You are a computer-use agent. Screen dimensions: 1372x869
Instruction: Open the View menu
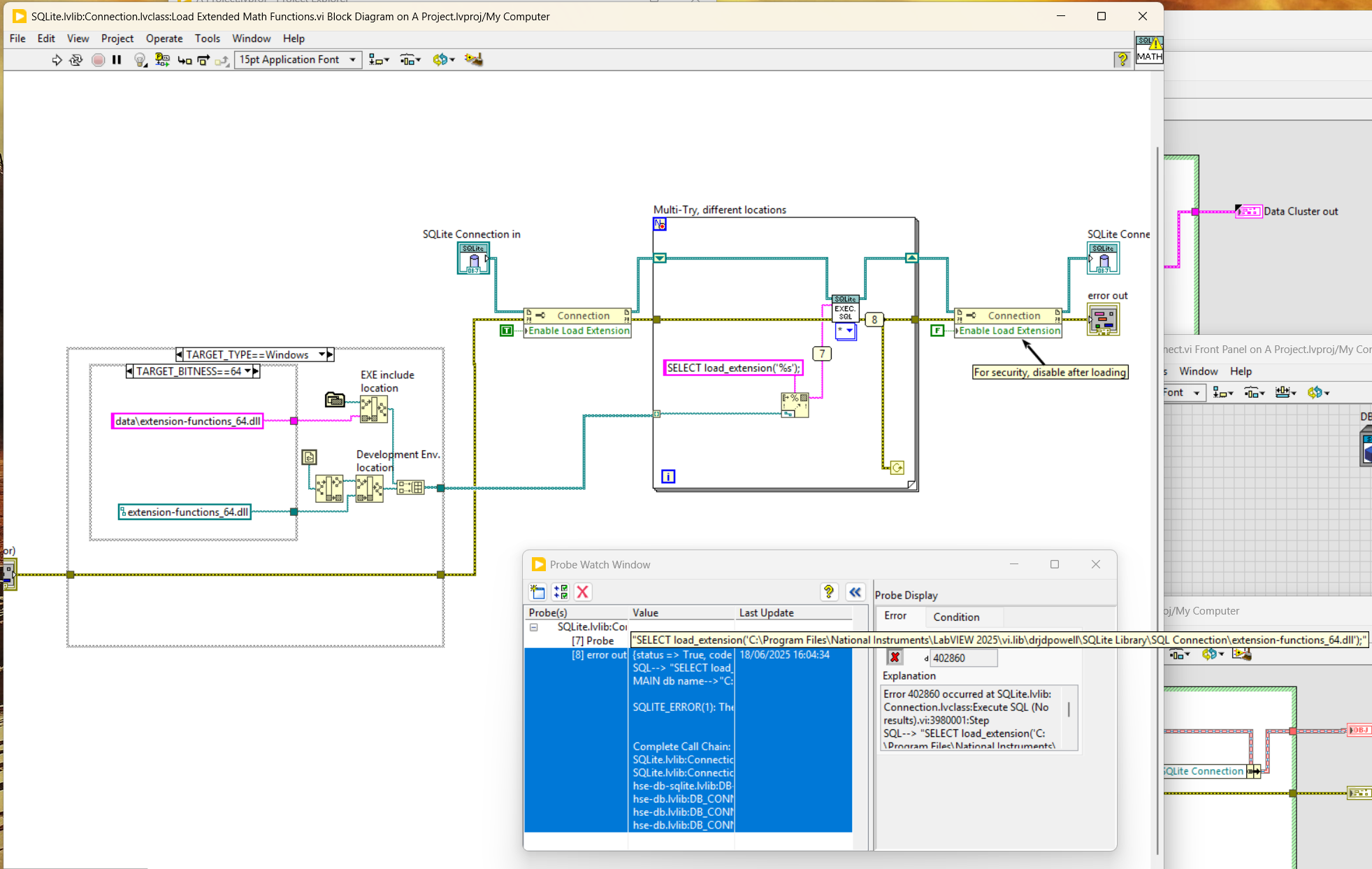pos(78,38)
